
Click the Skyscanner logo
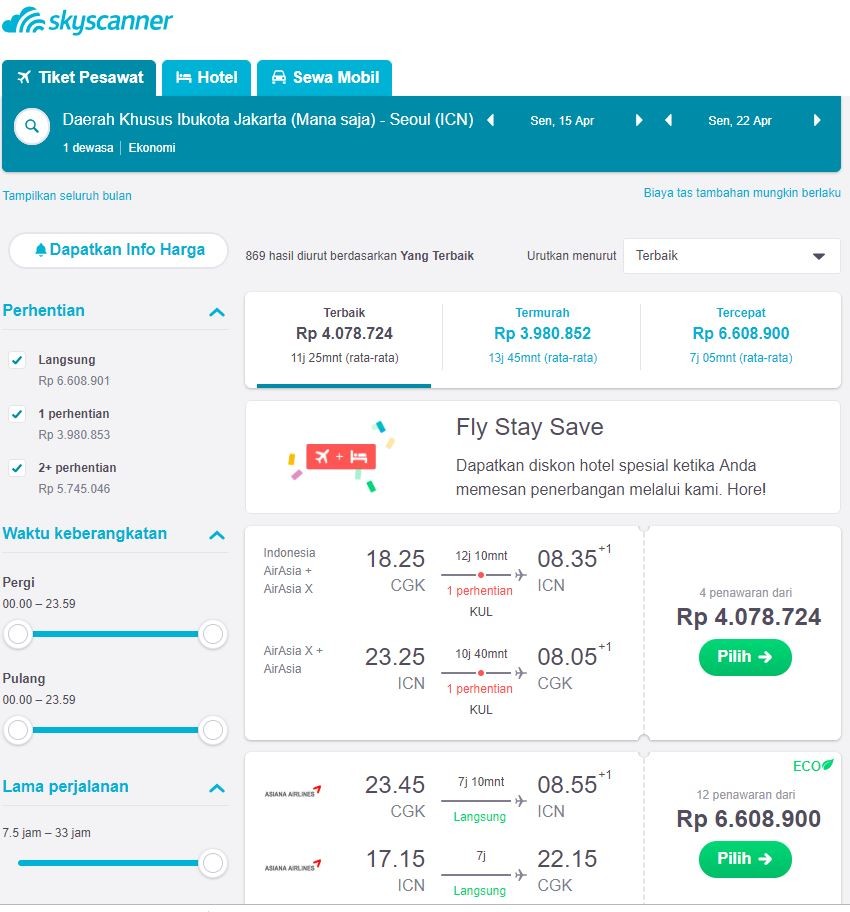pyautogui.click(x=88, y=21)
